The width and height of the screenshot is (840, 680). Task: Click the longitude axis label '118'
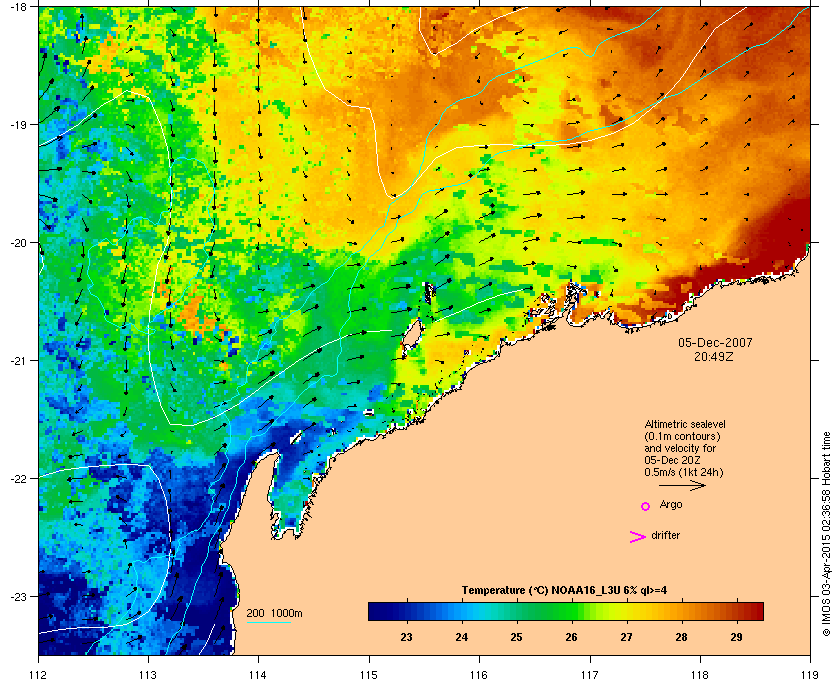click(x=700, y=674)
